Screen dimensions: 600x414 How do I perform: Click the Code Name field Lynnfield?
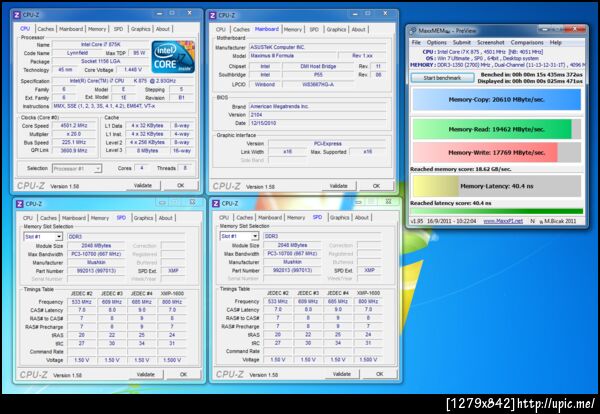(77, 53)
